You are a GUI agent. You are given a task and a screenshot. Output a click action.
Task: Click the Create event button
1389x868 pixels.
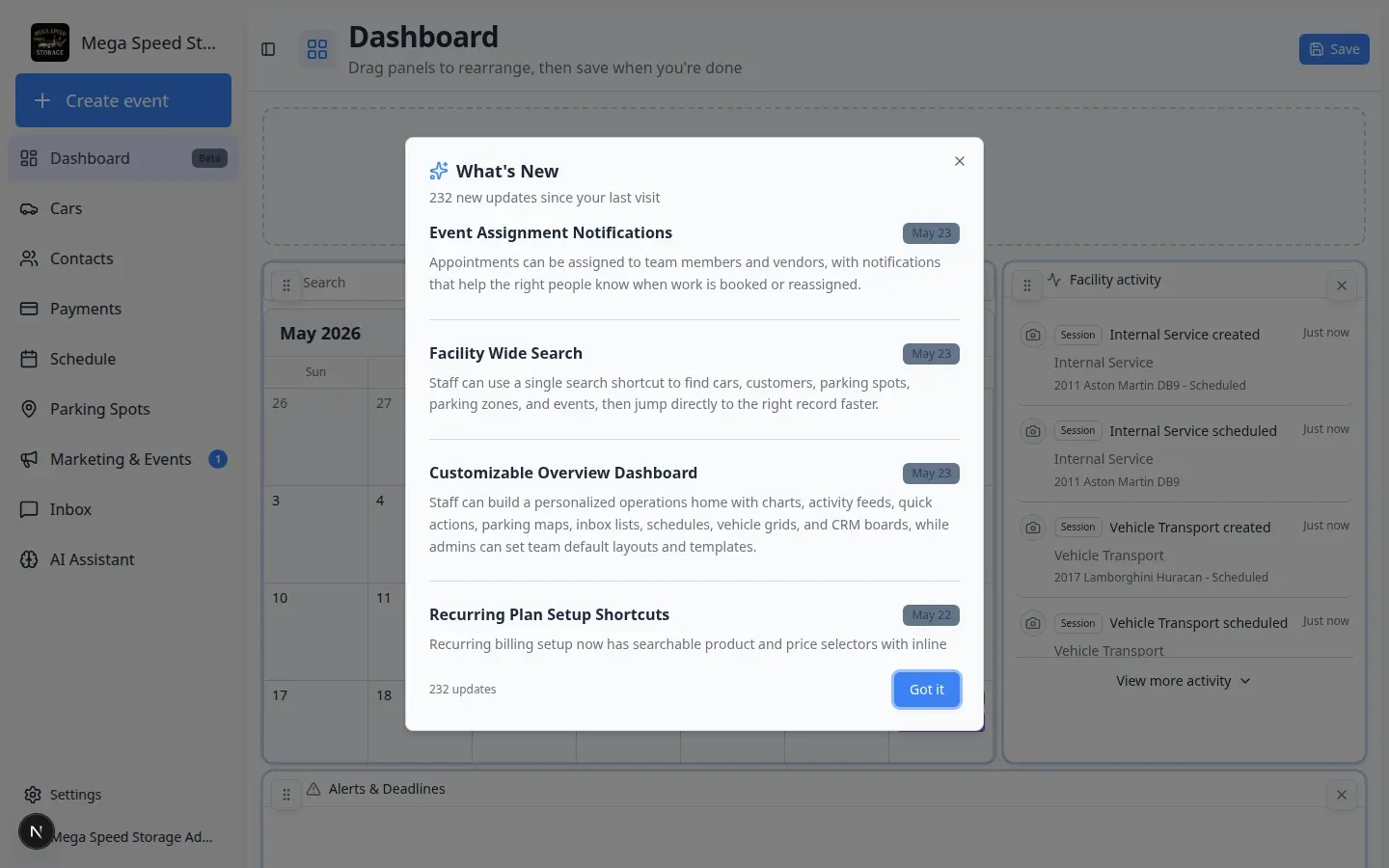123,100
